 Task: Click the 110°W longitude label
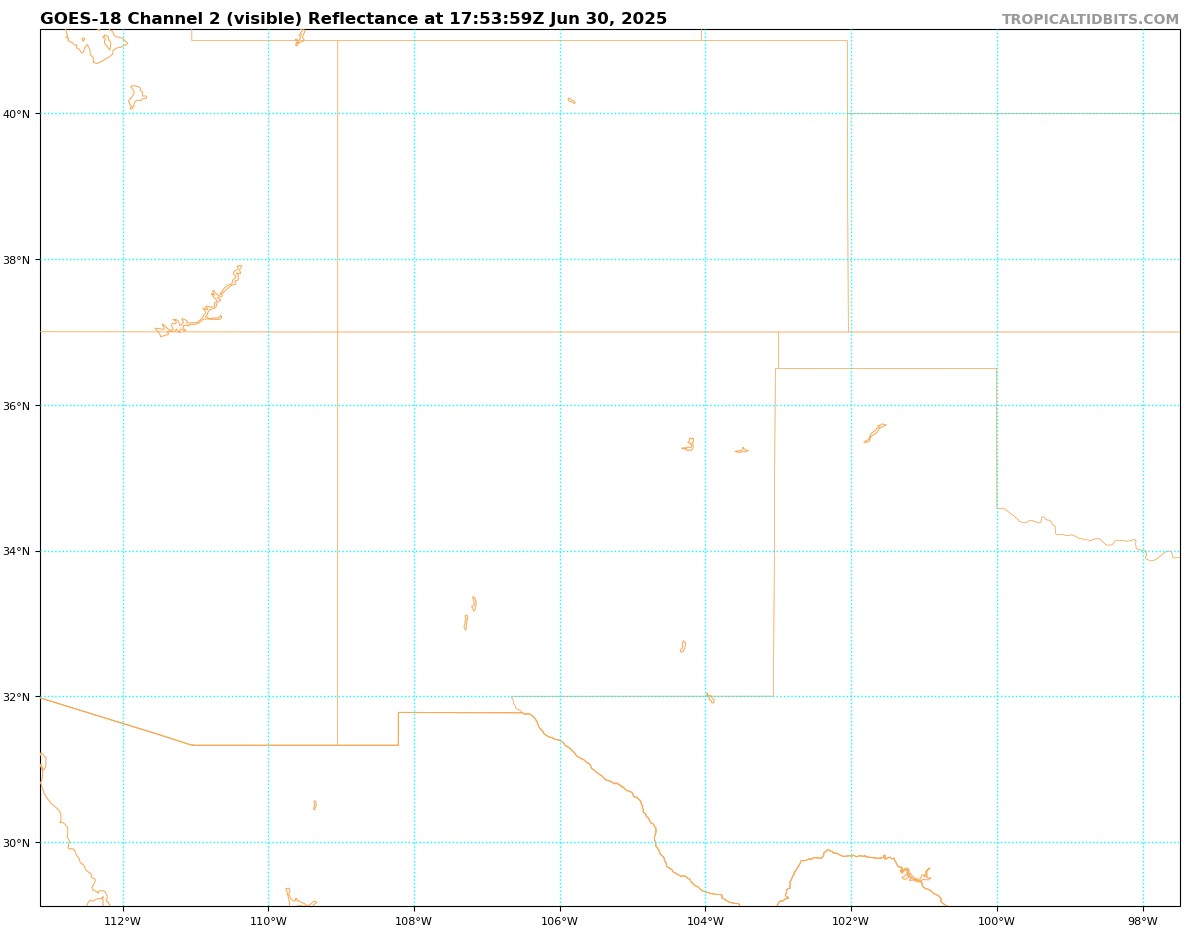(268, 921)
